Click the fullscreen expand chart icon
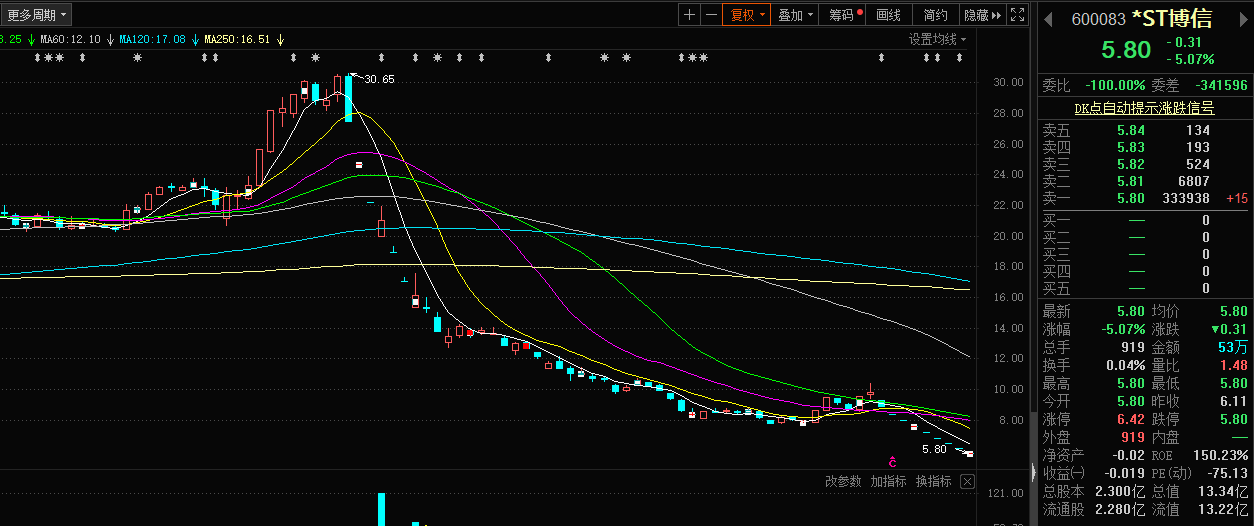 point(1017,15)
